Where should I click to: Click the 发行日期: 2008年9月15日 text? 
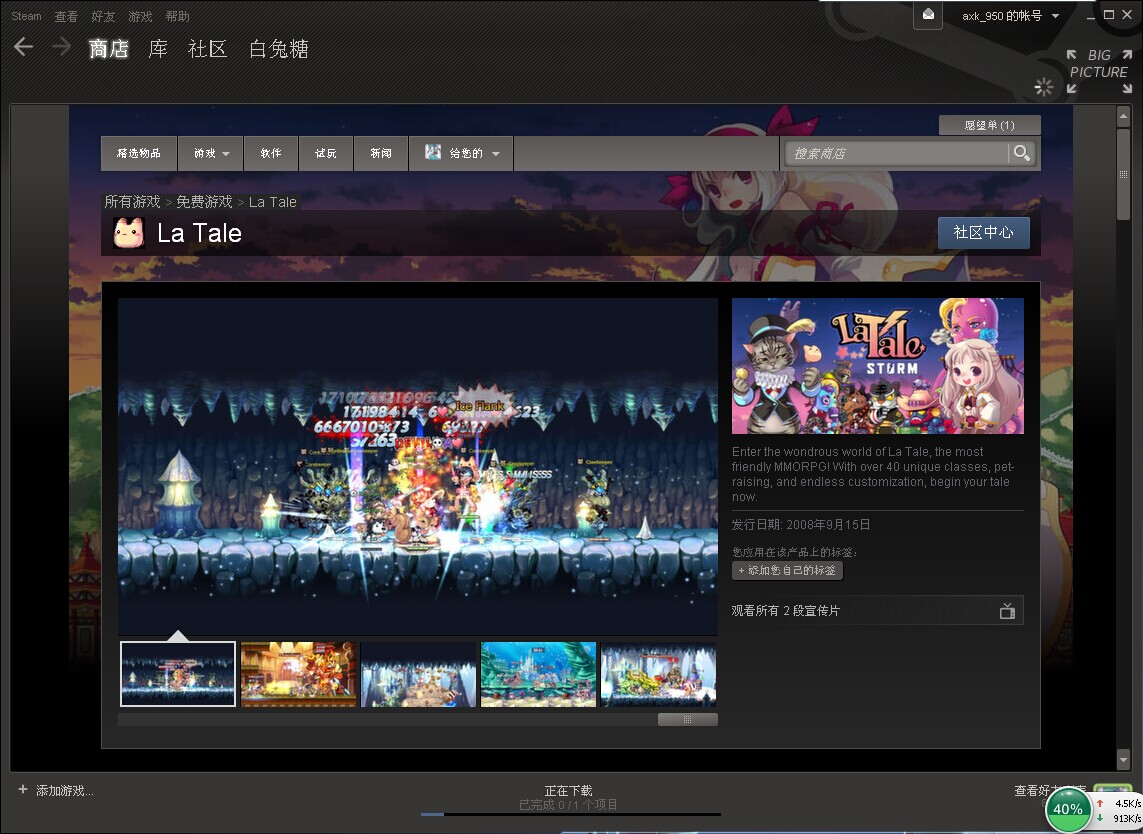pos(800,524)
